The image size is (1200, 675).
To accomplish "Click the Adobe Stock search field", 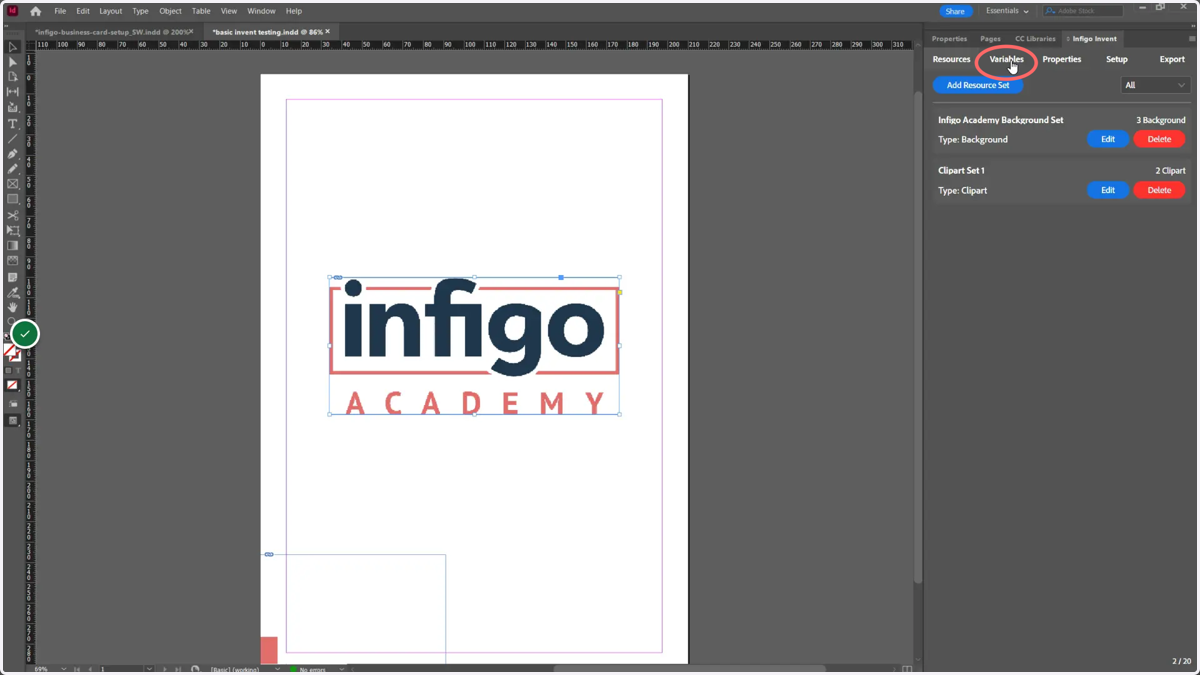I will [x=1082, y=11].
